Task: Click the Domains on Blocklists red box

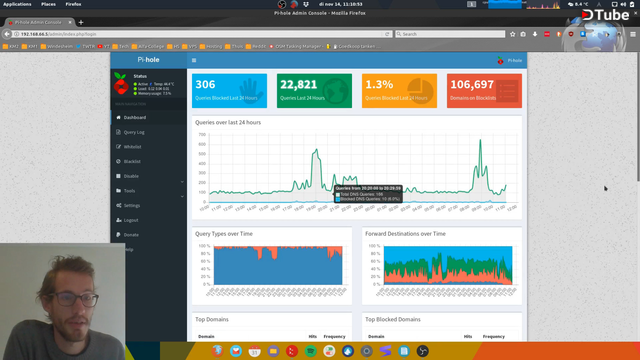Action: coord(484,91)
